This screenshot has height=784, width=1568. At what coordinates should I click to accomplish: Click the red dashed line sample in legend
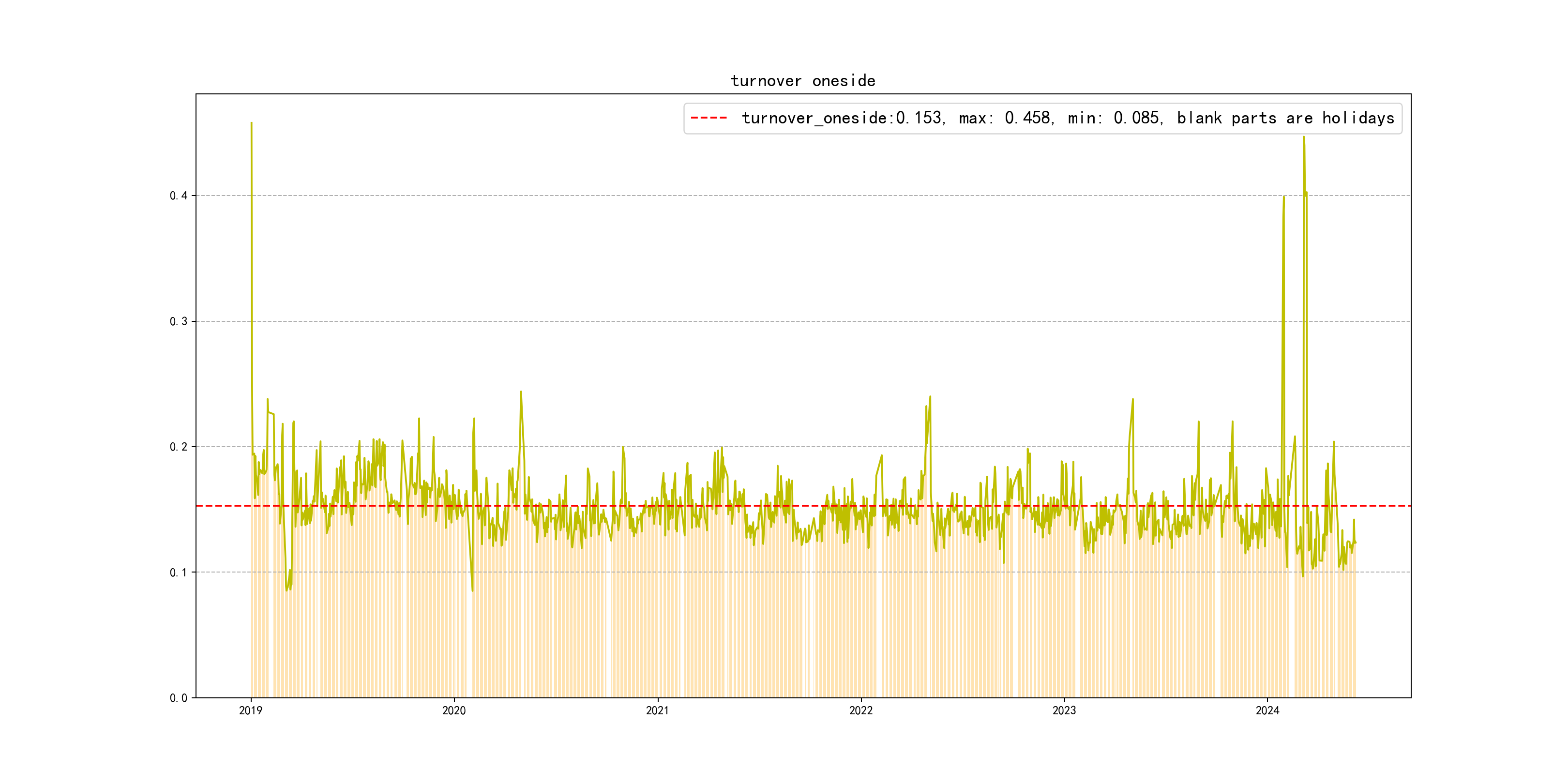709,118
